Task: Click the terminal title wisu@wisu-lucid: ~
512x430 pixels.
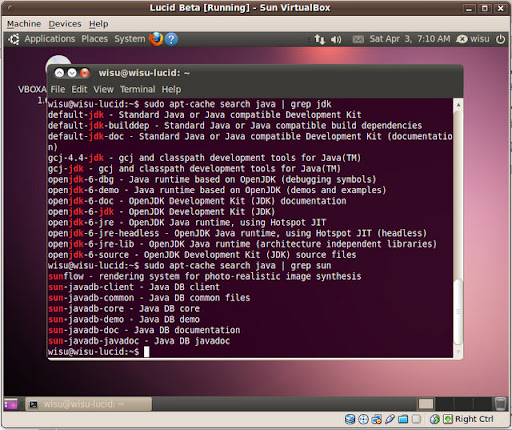Action: [144, 73]
